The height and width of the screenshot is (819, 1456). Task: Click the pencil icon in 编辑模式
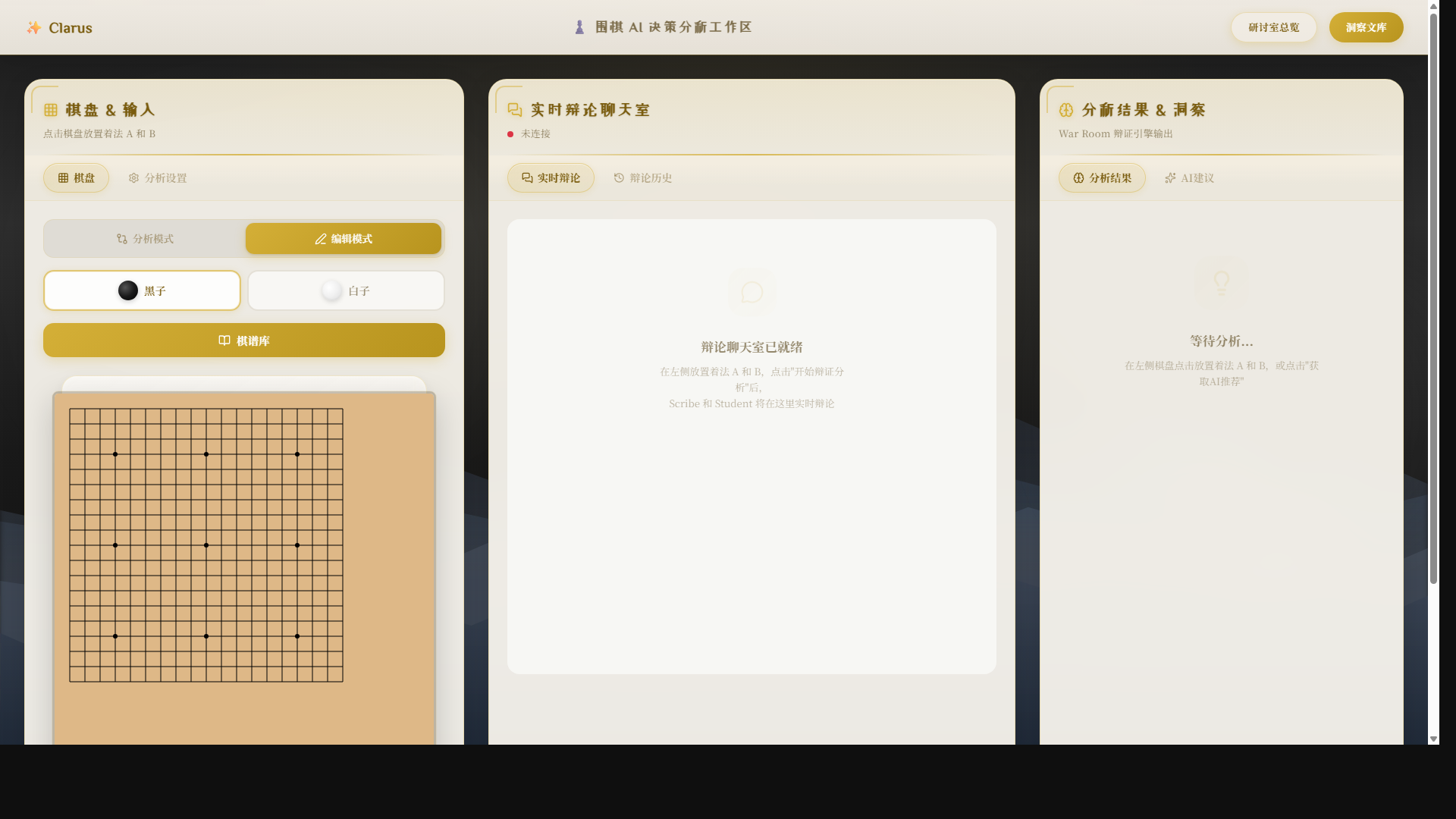coord(321,239)
